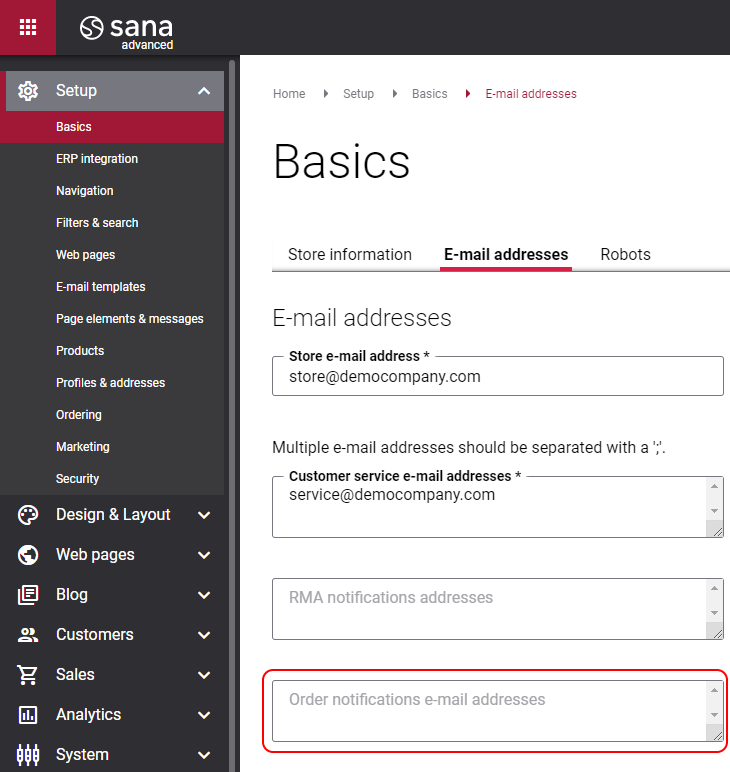The height and width of the screenshot is (772, 730).
Task: Expand the System section chevron
Action: tap(204, 755)
